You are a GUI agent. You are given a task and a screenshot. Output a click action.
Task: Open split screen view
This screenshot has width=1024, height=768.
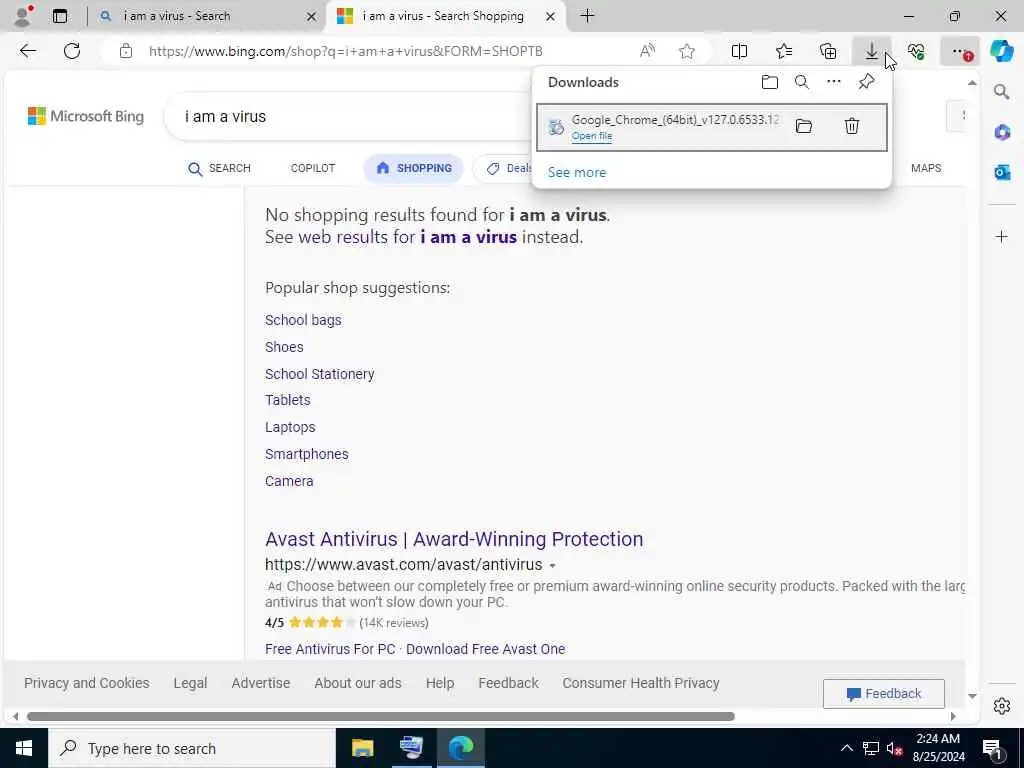pyautogui.click(x=739, y=51)
